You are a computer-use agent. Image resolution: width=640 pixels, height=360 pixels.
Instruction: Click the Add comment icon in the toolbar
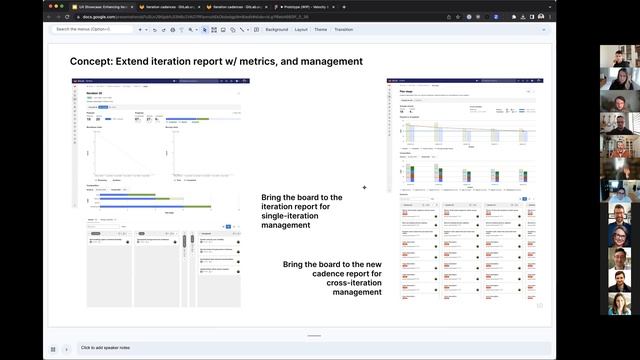[x=256, y=30]
